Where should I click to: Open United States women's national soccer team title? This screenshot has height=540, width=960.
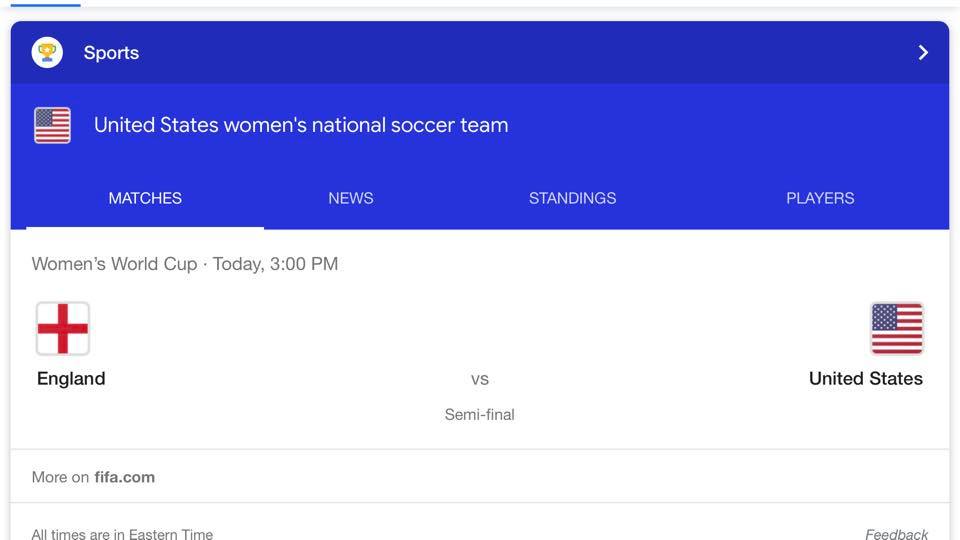(301, 125)
